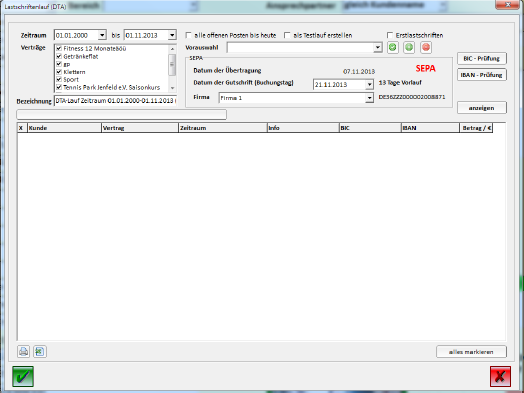Open the Firma dropdown list
The width and height of the screenshot is (524, 393).
click(369, 98)
